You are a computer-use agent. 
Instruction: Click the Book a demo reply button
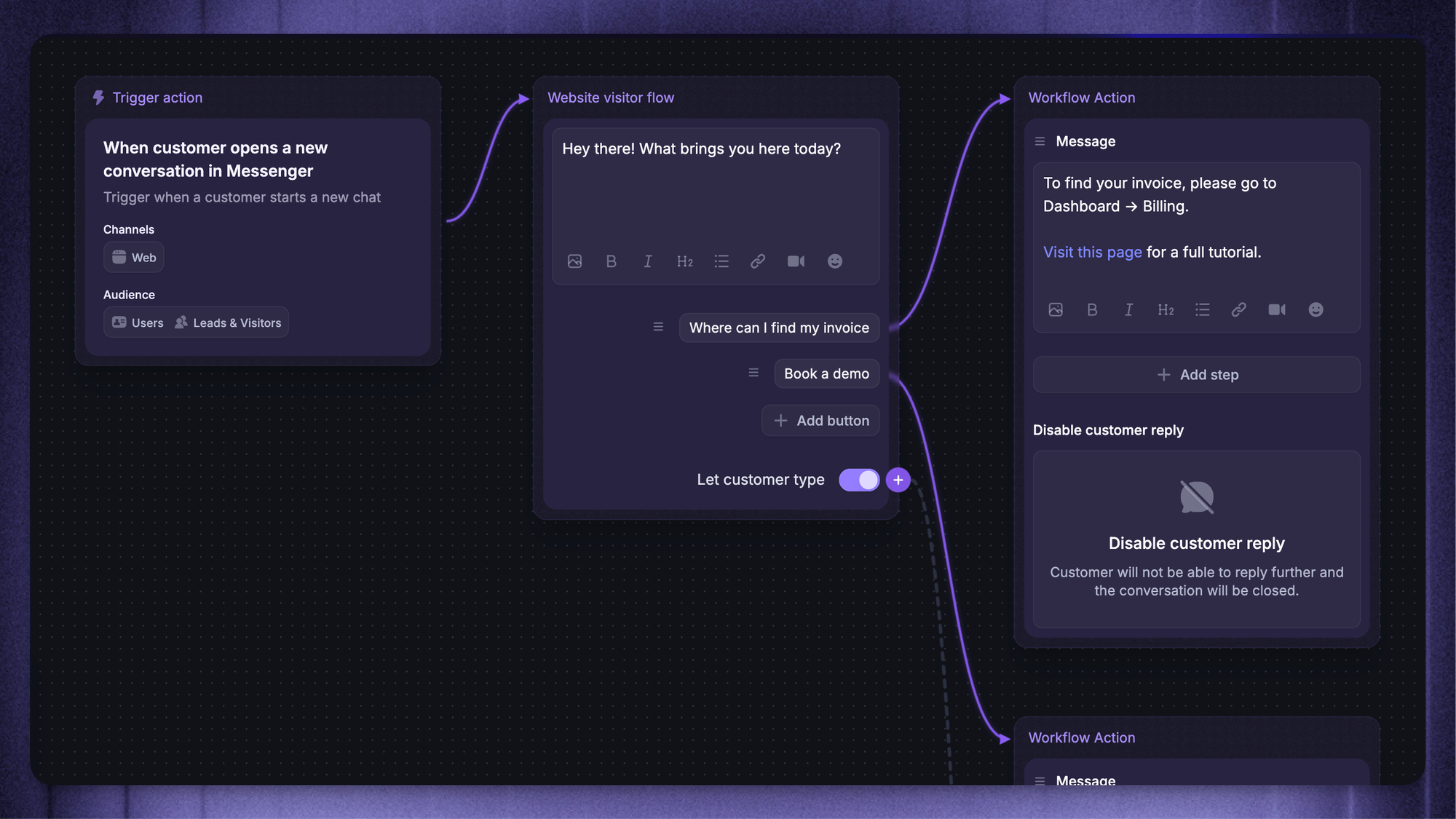[x=826, y=373]
